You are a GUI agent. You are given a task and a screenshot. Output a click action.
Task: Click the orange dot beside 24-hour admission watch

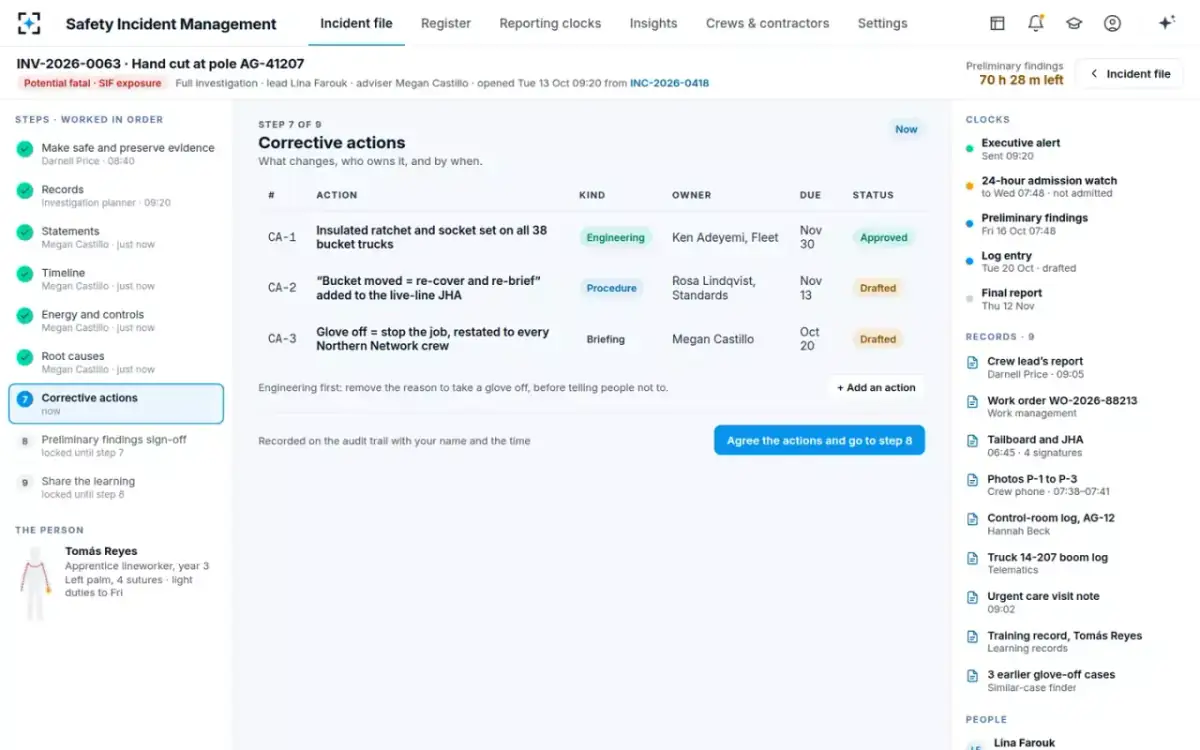coord(970,186)
